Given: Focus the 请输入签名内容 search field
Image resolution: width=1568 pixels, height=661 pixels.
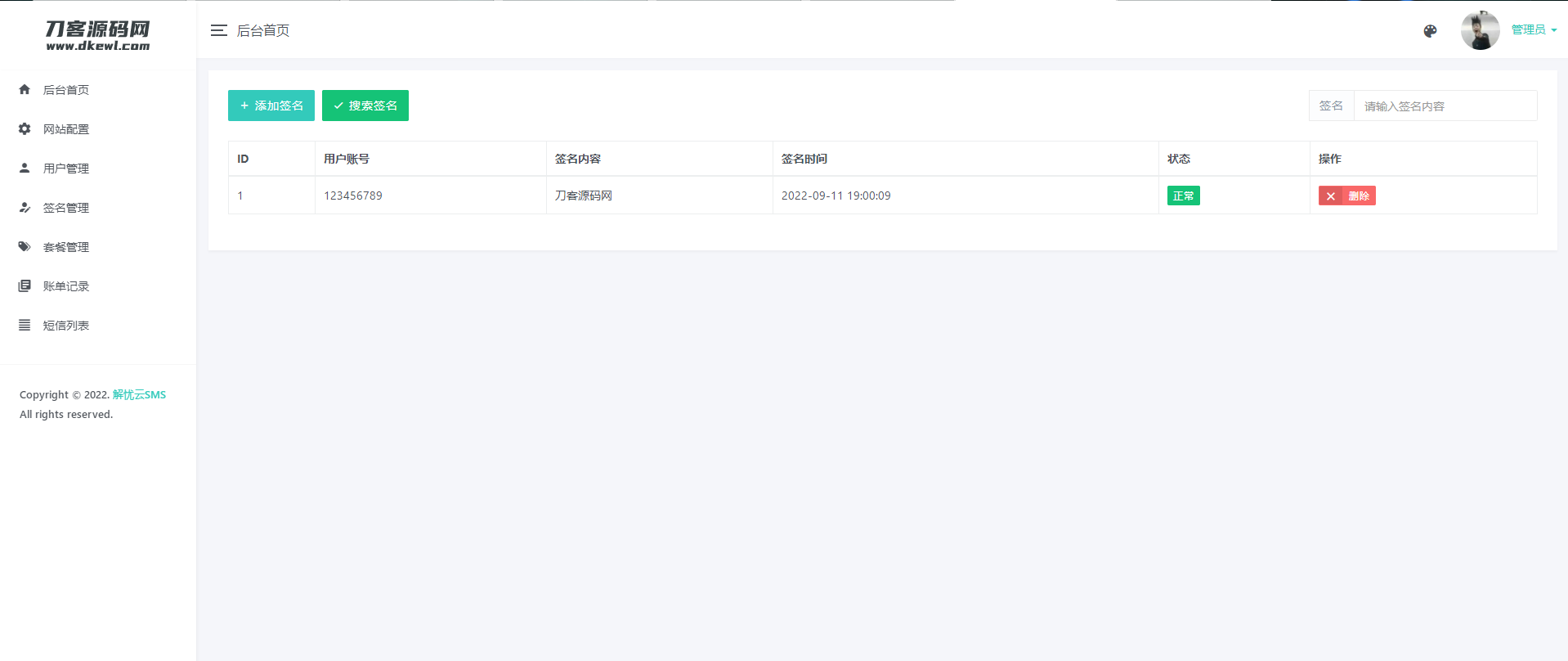Looking at the screenshot, I should click(1445, 106).
